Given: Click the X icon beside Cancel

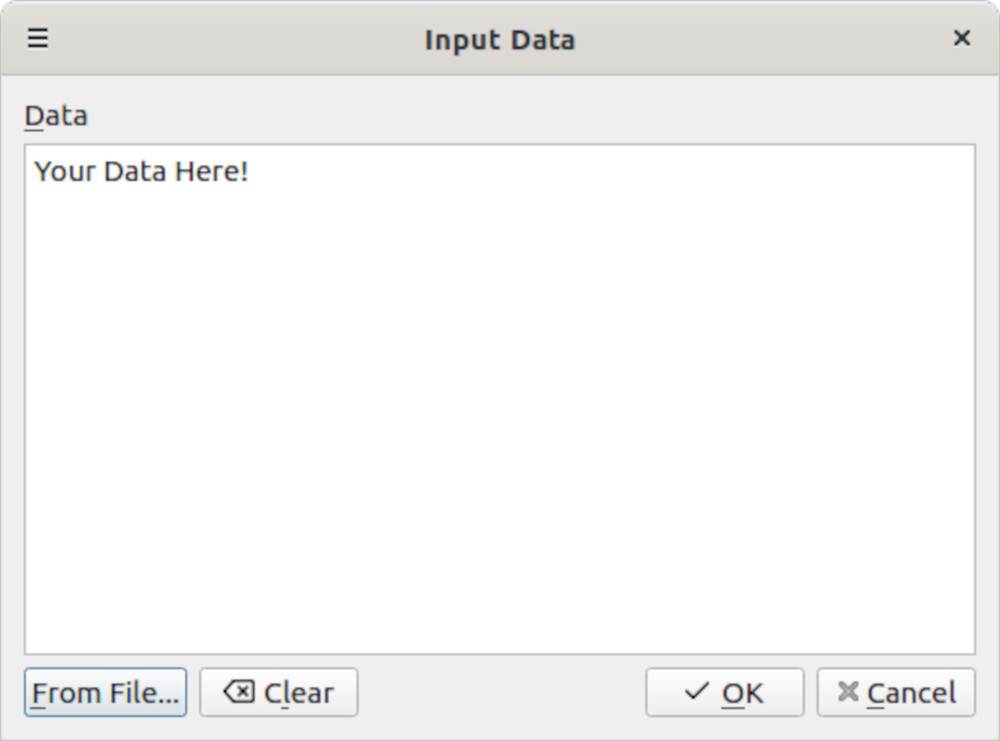Looking at the screenshot, I should coord(848,692).
